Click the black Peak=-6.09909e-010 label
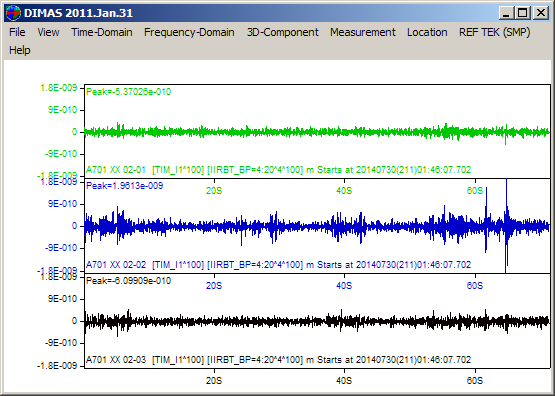The image size is (555, 396). click(x=128, y=281)
